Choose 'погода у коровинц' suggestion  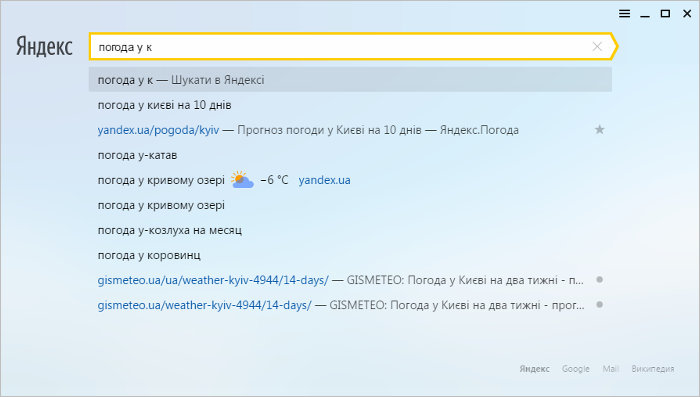pos(350,255)
